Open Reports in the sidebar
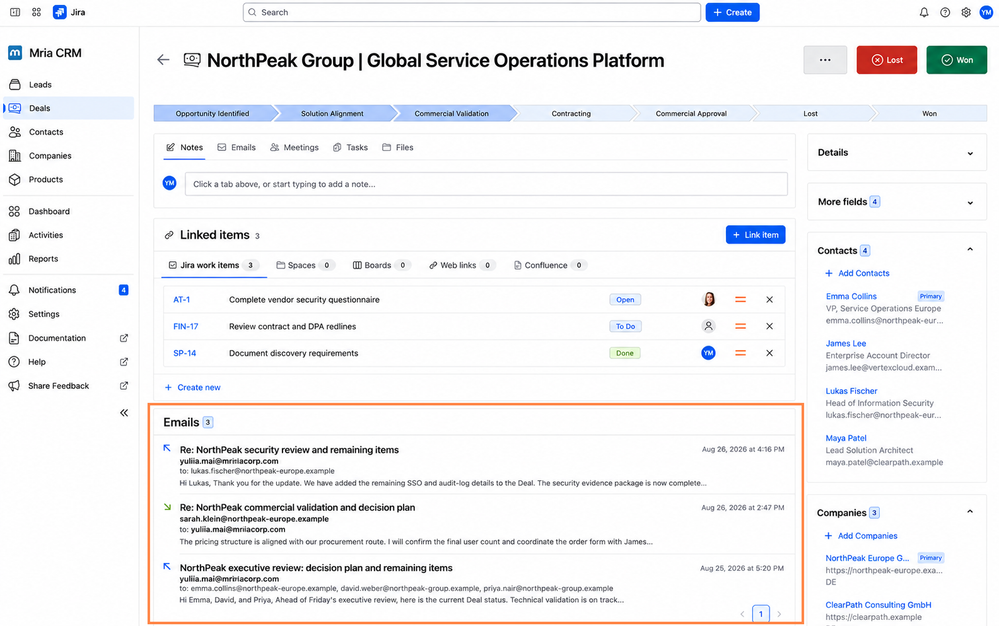Image resolution: width=999 pixels, height=626 pixels. point(69,259)
